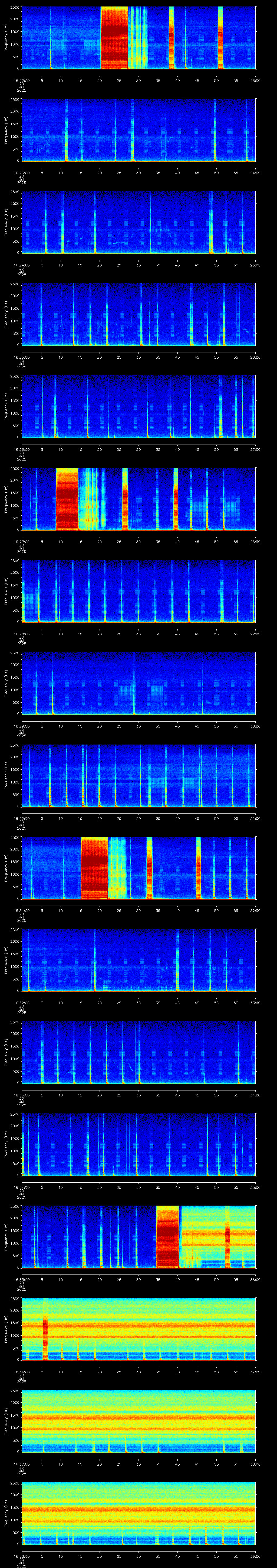This screenshot has height=1568, width=277.
Task: Click the 30:00 end time label
Action: [255, 726]
